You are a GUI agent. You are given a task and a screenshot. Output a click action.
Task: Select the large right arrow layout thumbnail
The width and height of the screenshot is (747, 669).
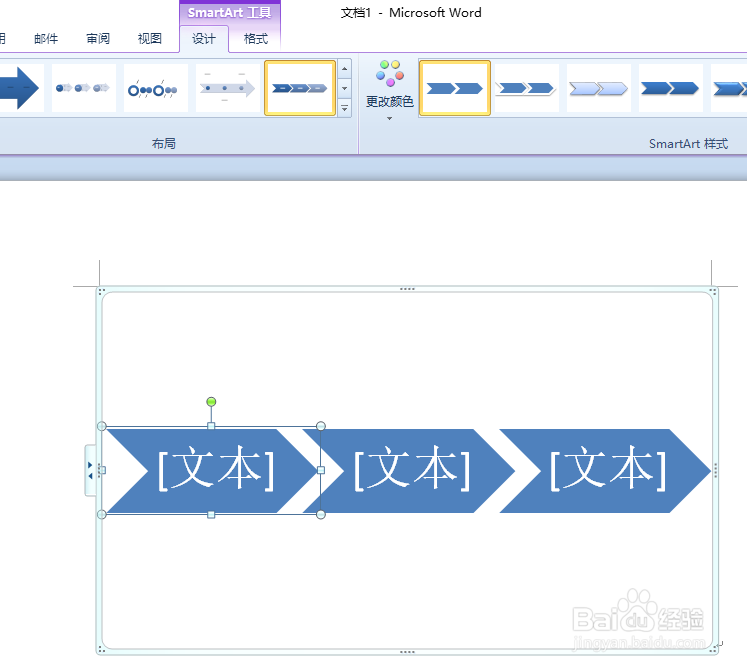point(21,88)
